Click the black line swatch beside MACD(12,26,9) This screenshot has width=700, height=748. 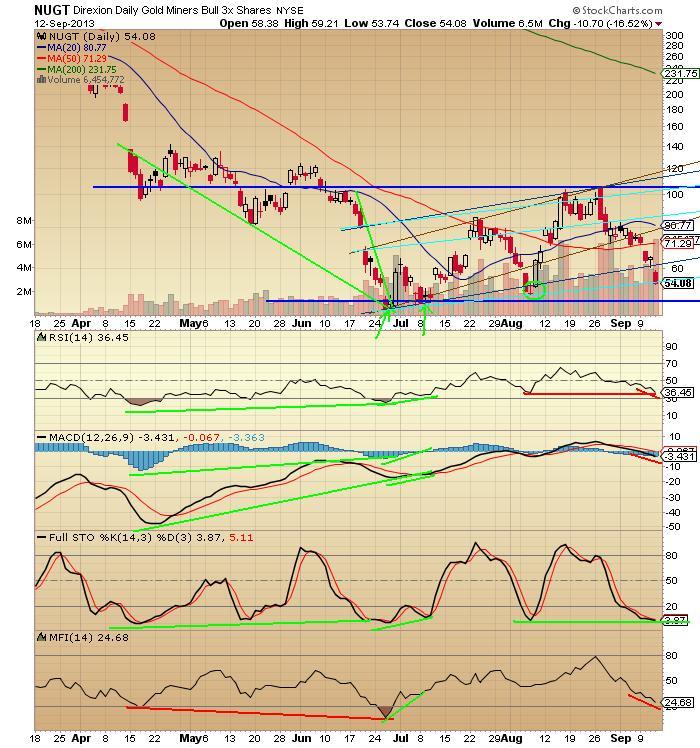(42, 437)
